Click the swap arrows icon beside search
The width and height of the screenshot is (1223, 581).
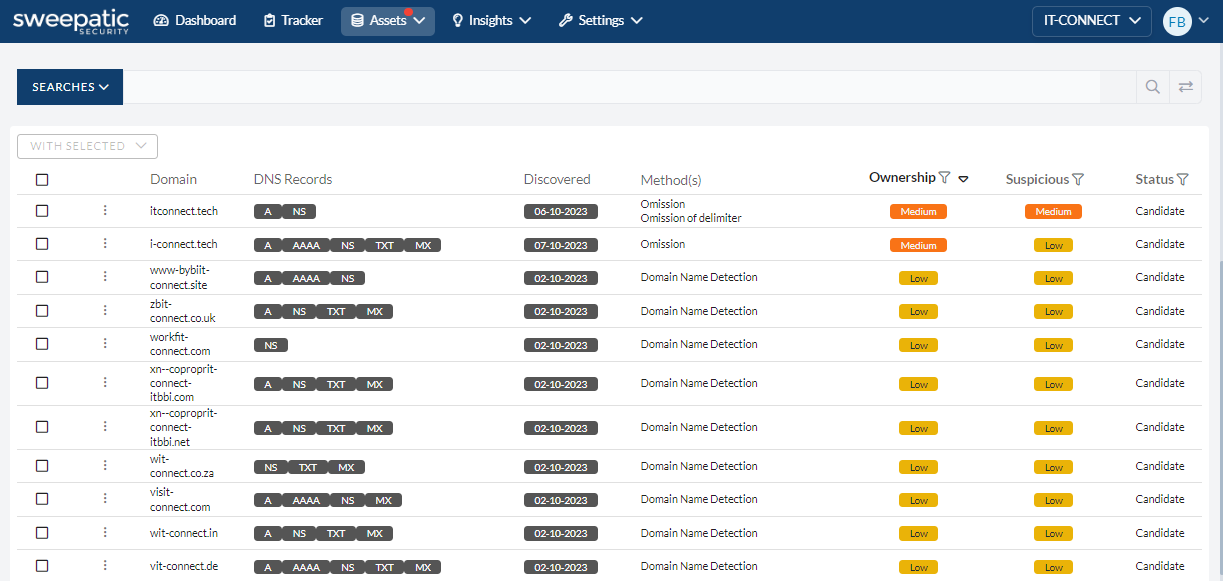pyautogui.click(x=1185, y=87)
